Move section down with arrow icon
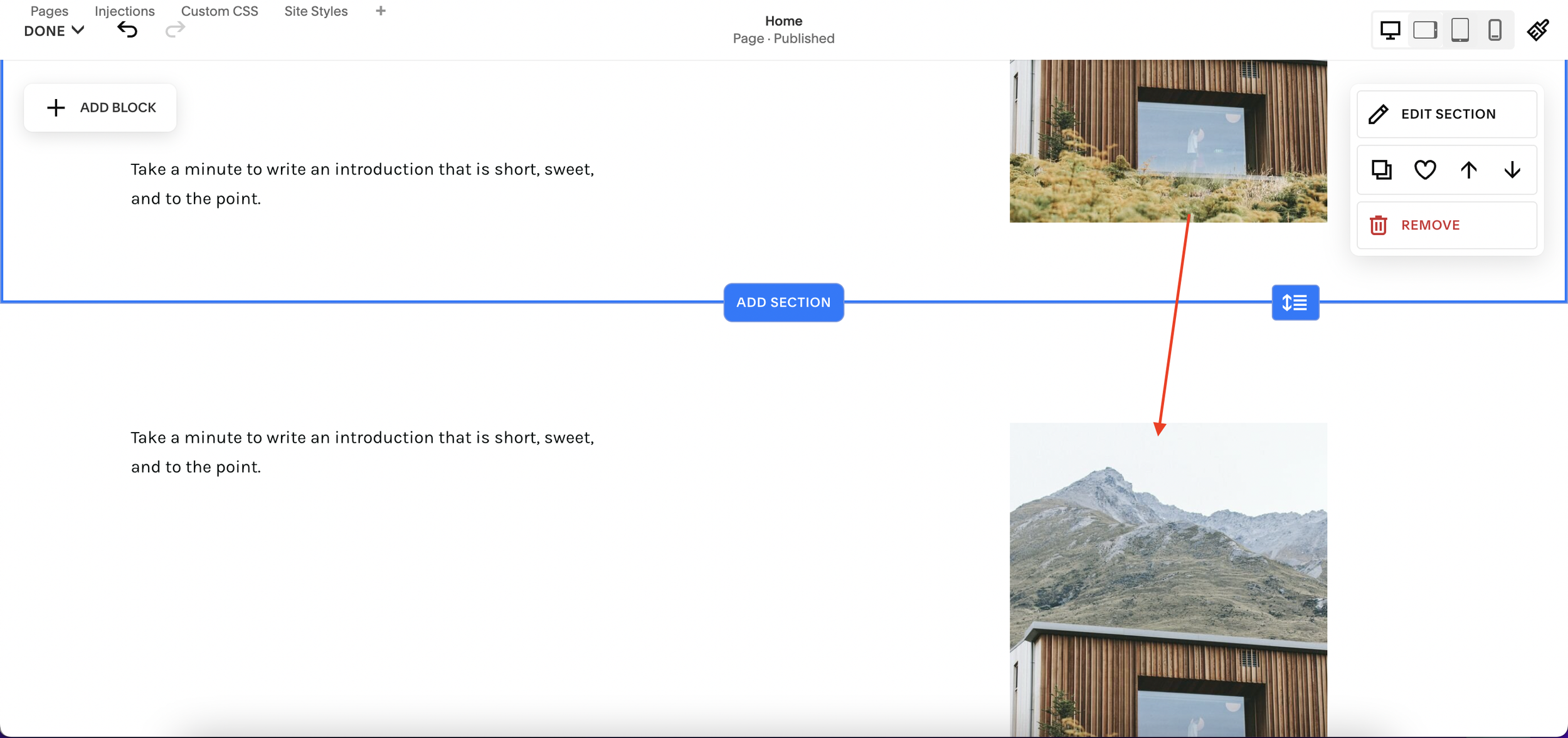The image size is (1568, 738). click(1512, 170)
